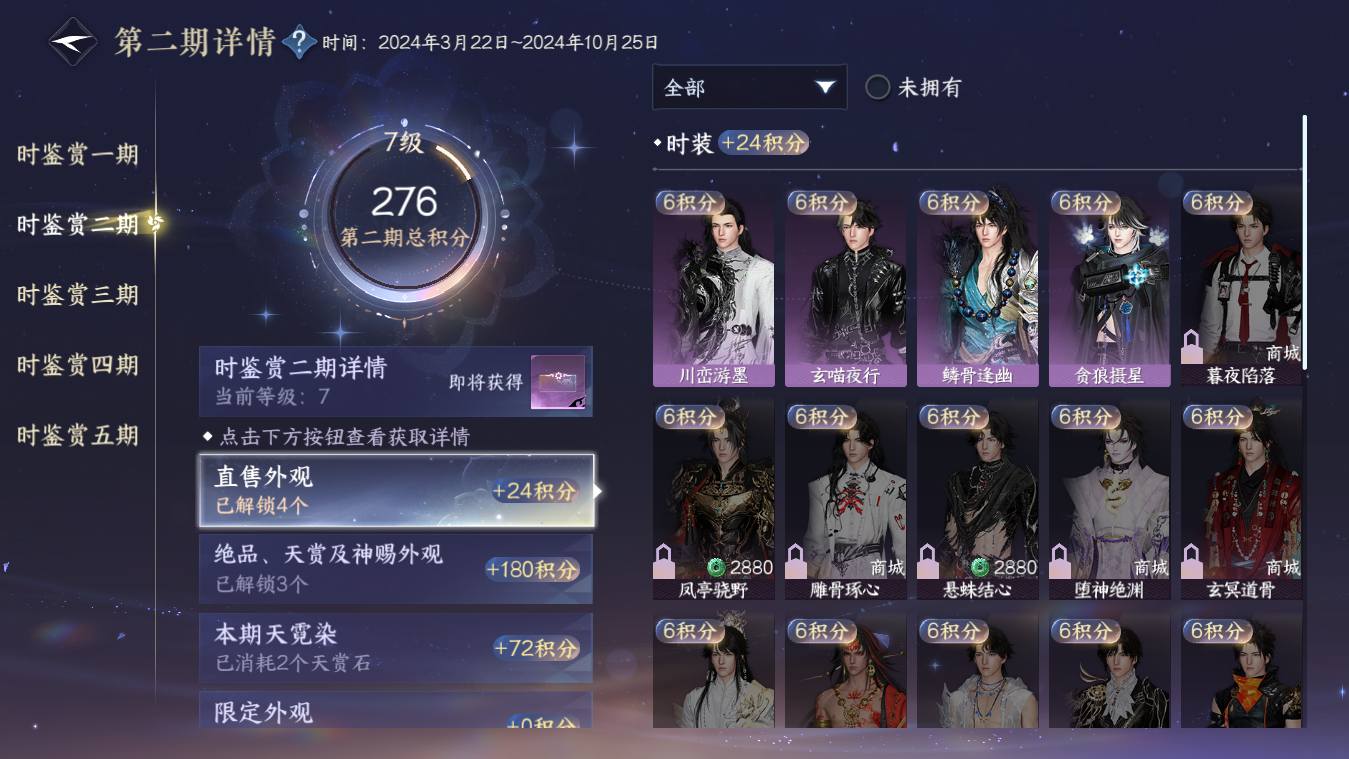The width and height of the screenshot is (1349, 759).
Task: Select the 川峦游墨 outfit thumbnail
Action: point(714,287)
